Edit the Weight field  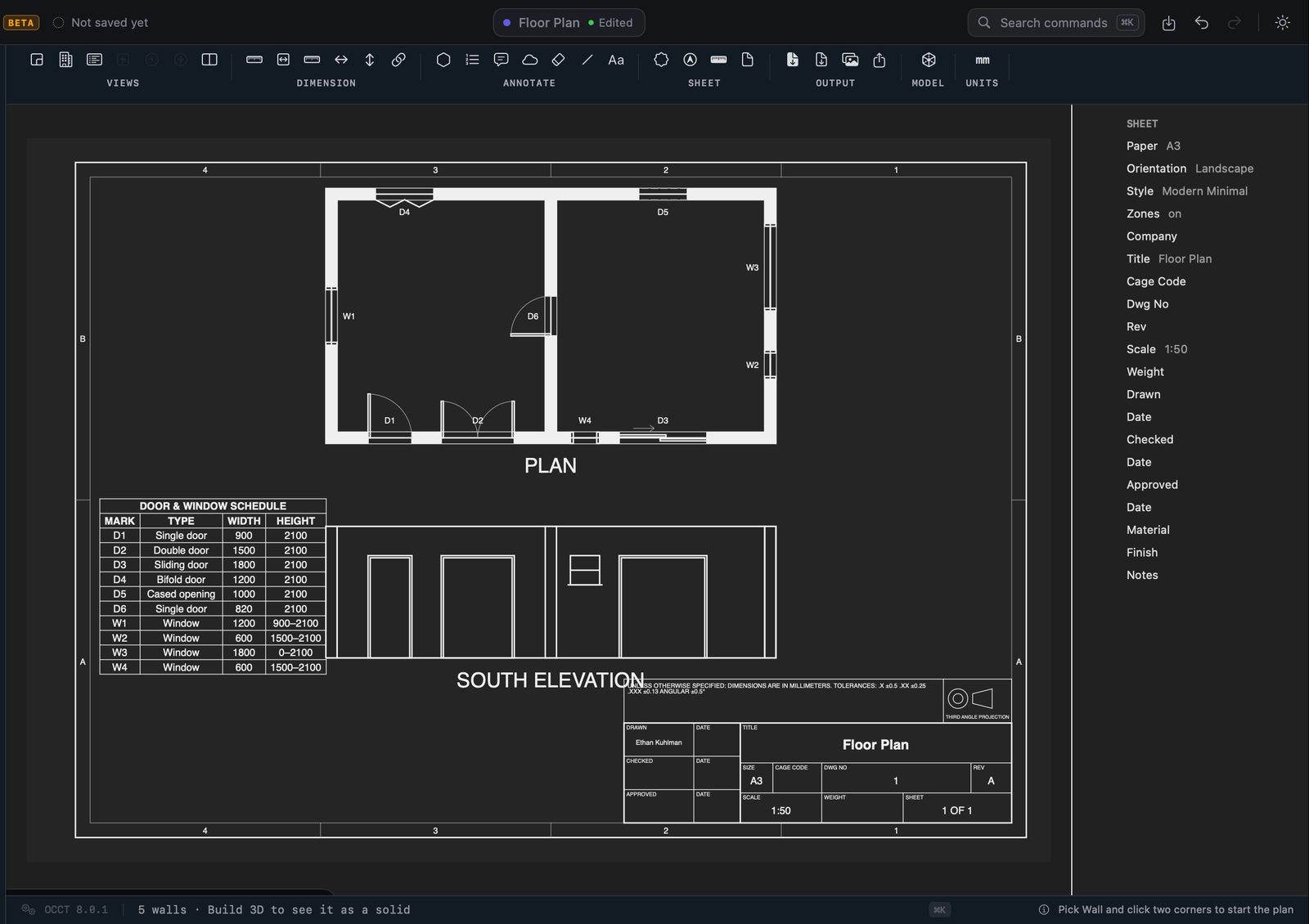(x=1145, y=371)
